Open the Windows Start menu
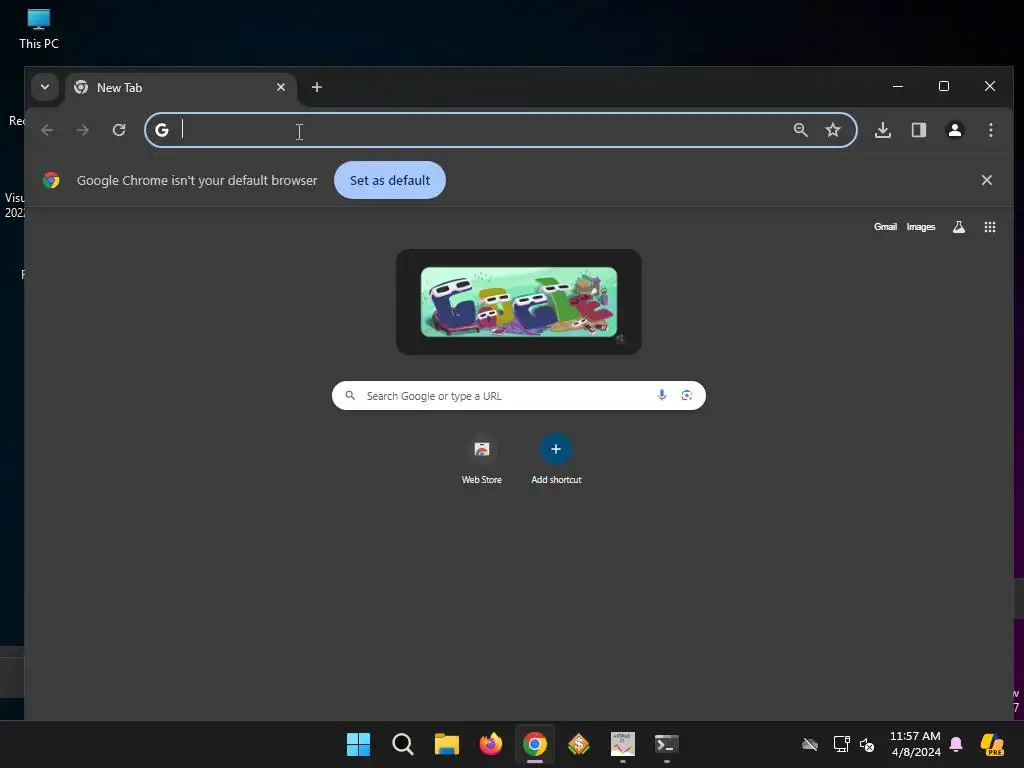This screenshot has width=1024, height=768. [x=359, y=744]
